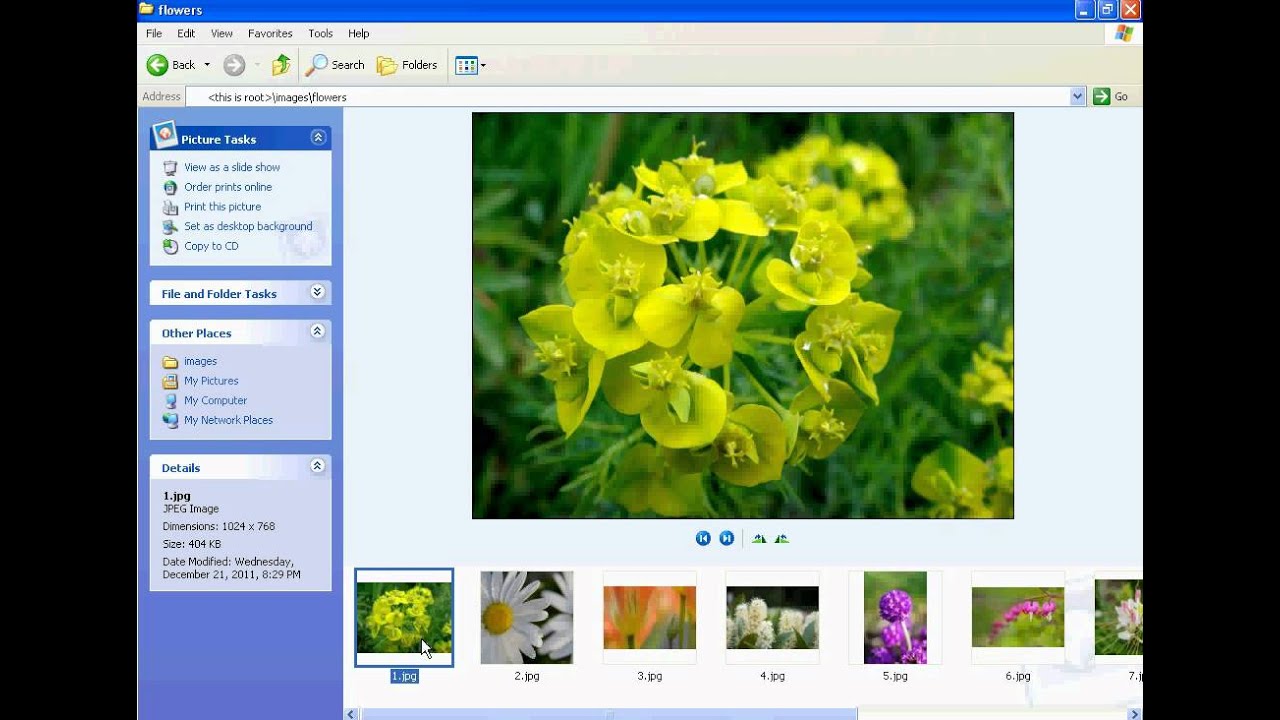The height and width of the screenshot is (720, 1280).
Task: Click Copy to CD link
Action: click(x=211, y=246)
